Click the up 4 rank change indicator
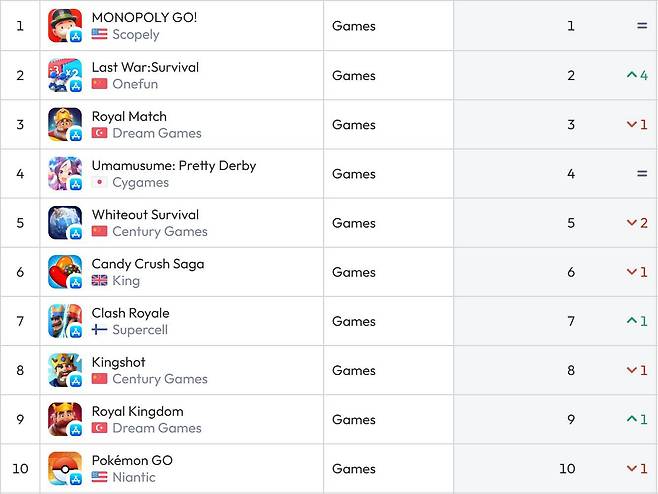Image resolution: width=658 pixels, height=494 pixels. point(637,75)
